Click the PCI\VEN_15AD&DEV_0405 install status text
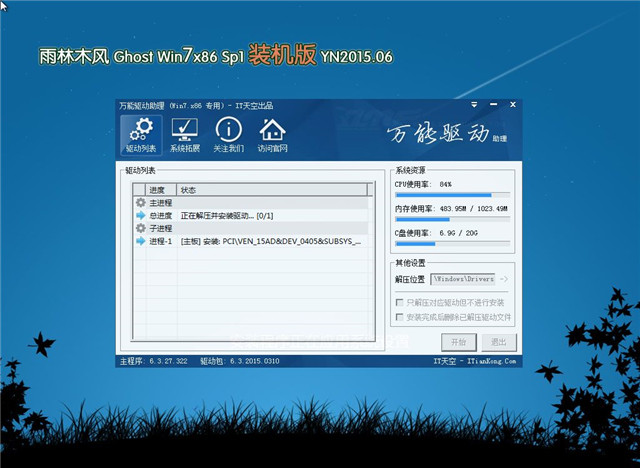 [x=271, y=241]
